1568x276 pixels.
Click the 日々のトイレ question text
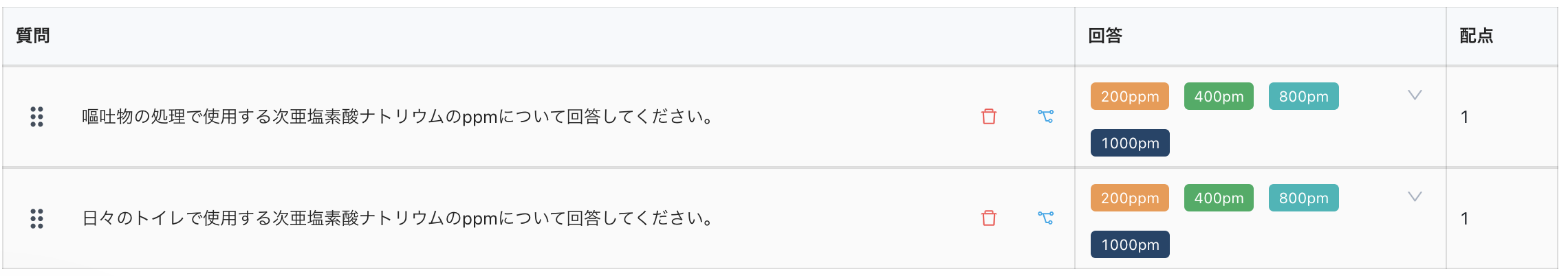pyautogui.click(x=398, y=218)
